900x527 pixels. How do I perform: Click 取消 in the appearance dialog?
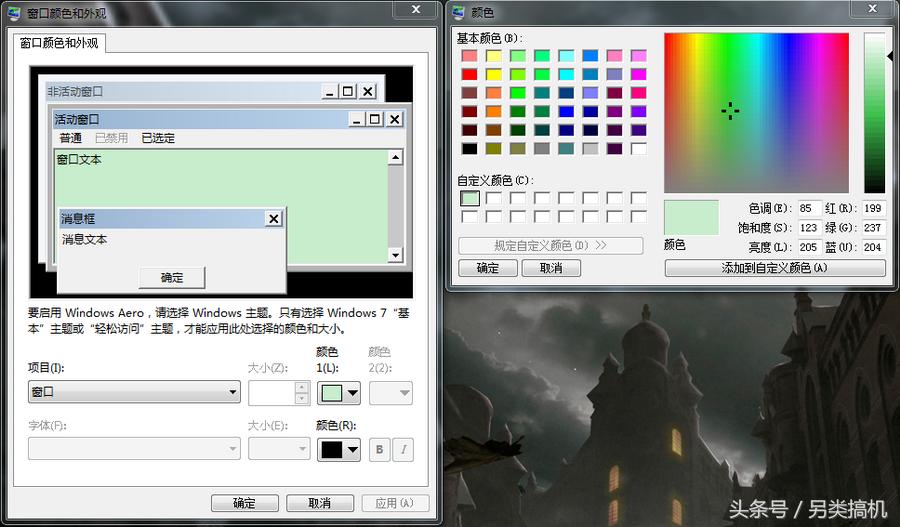coord(320,503)
